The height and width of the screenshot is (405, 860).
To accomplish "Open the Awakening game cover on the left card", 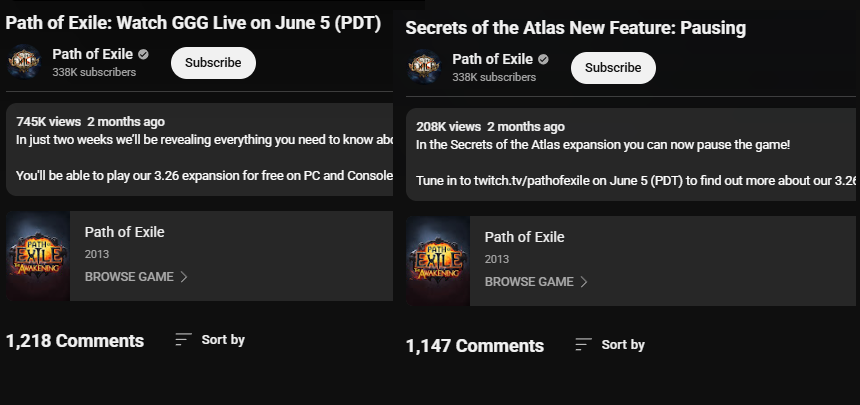I will (x=38, y=256).
